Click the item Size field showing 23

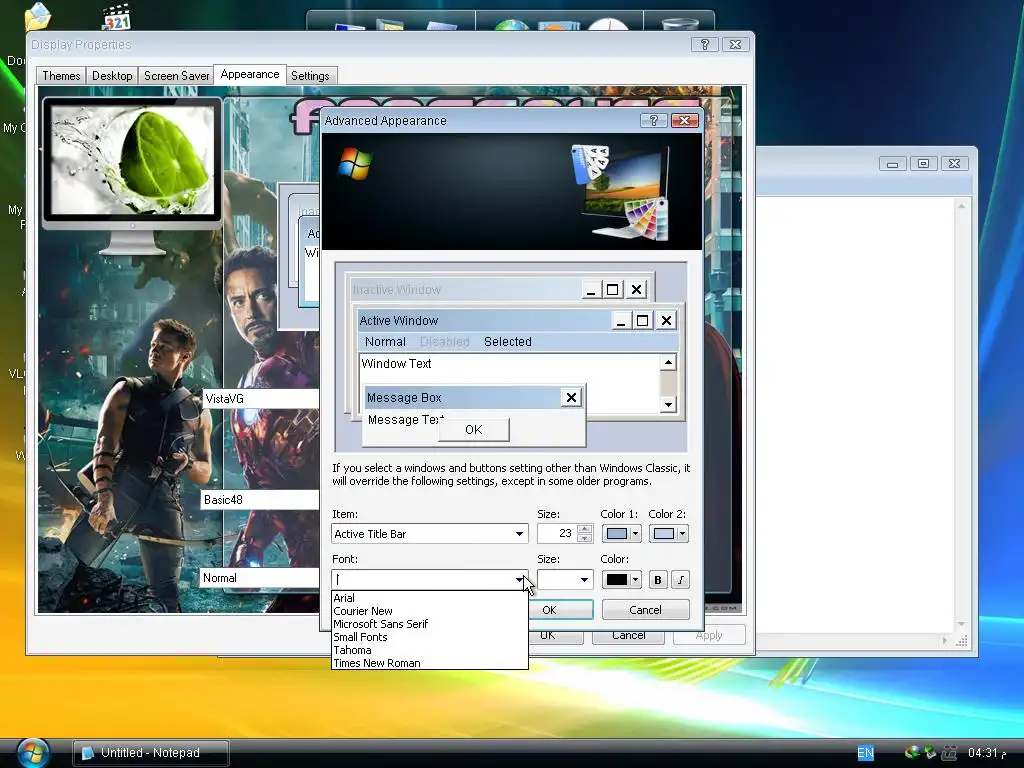(x=557, y=534)
